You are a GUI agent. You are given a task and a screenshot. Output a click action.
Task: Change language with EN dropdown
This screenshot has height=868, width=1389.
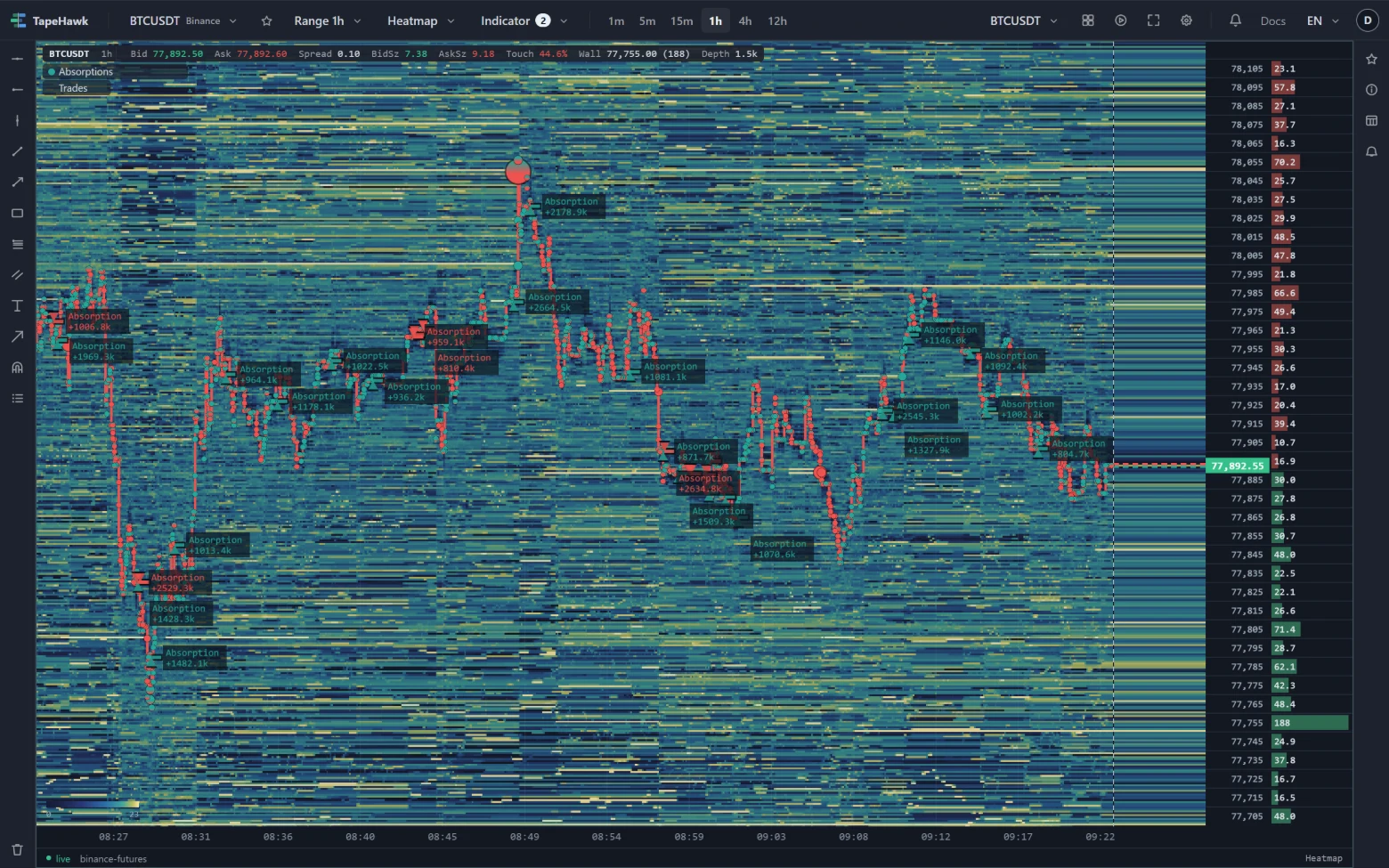pos(1322,20)
